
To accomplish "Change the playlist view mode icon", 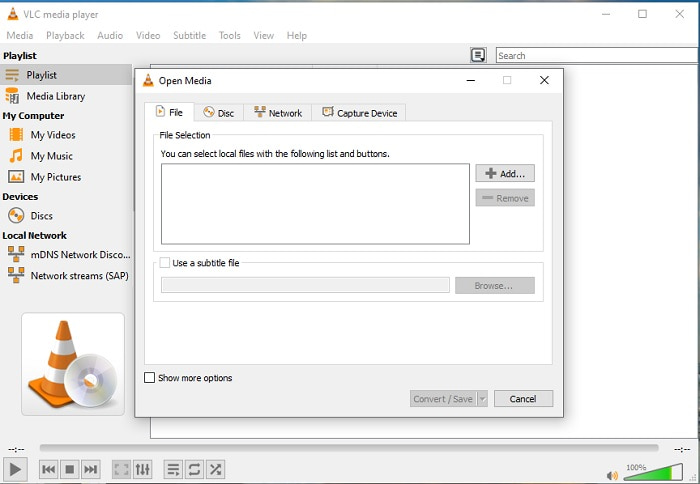I will [x=478, y=55].
